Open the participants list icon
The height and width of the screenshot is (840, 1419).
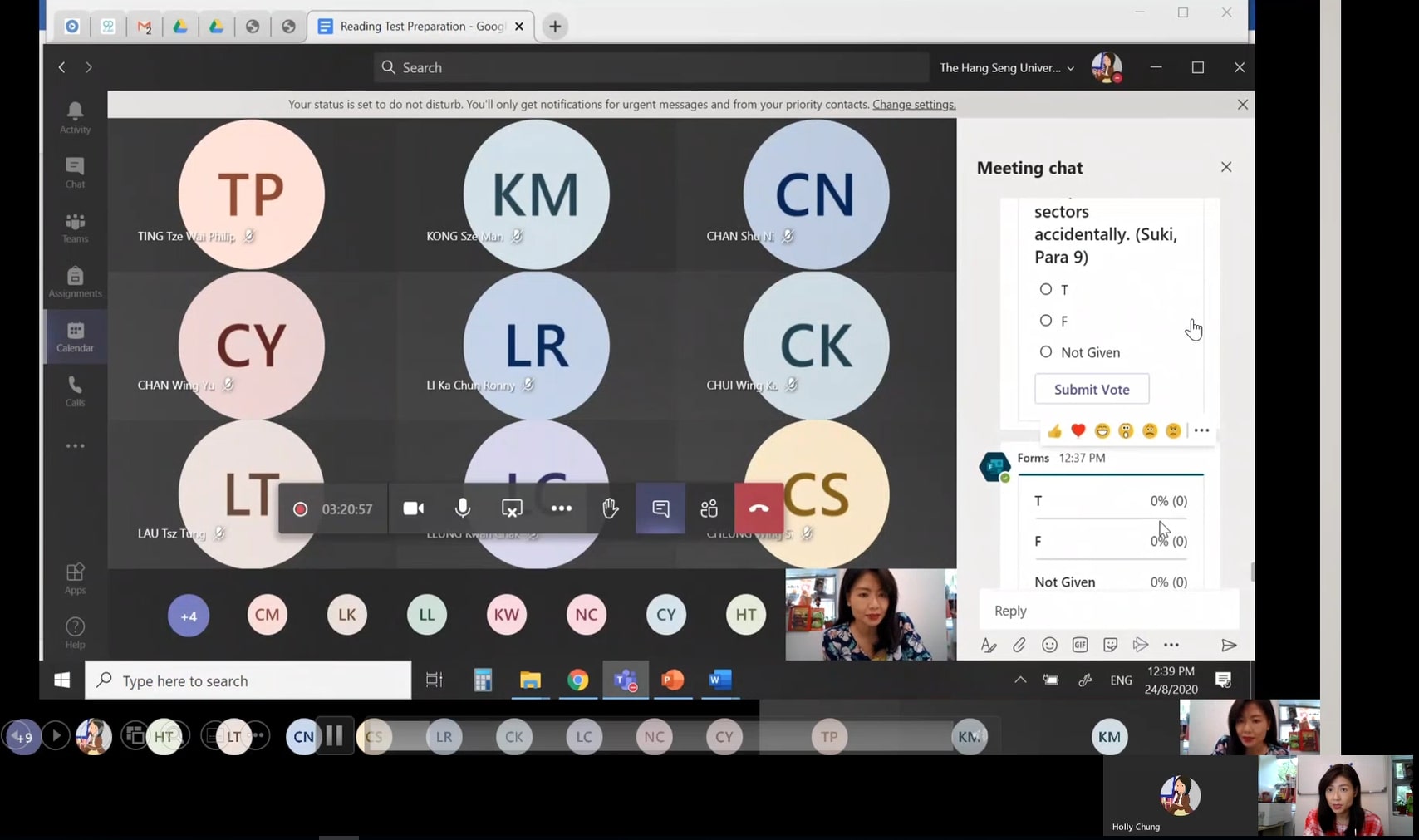[709, 508]
